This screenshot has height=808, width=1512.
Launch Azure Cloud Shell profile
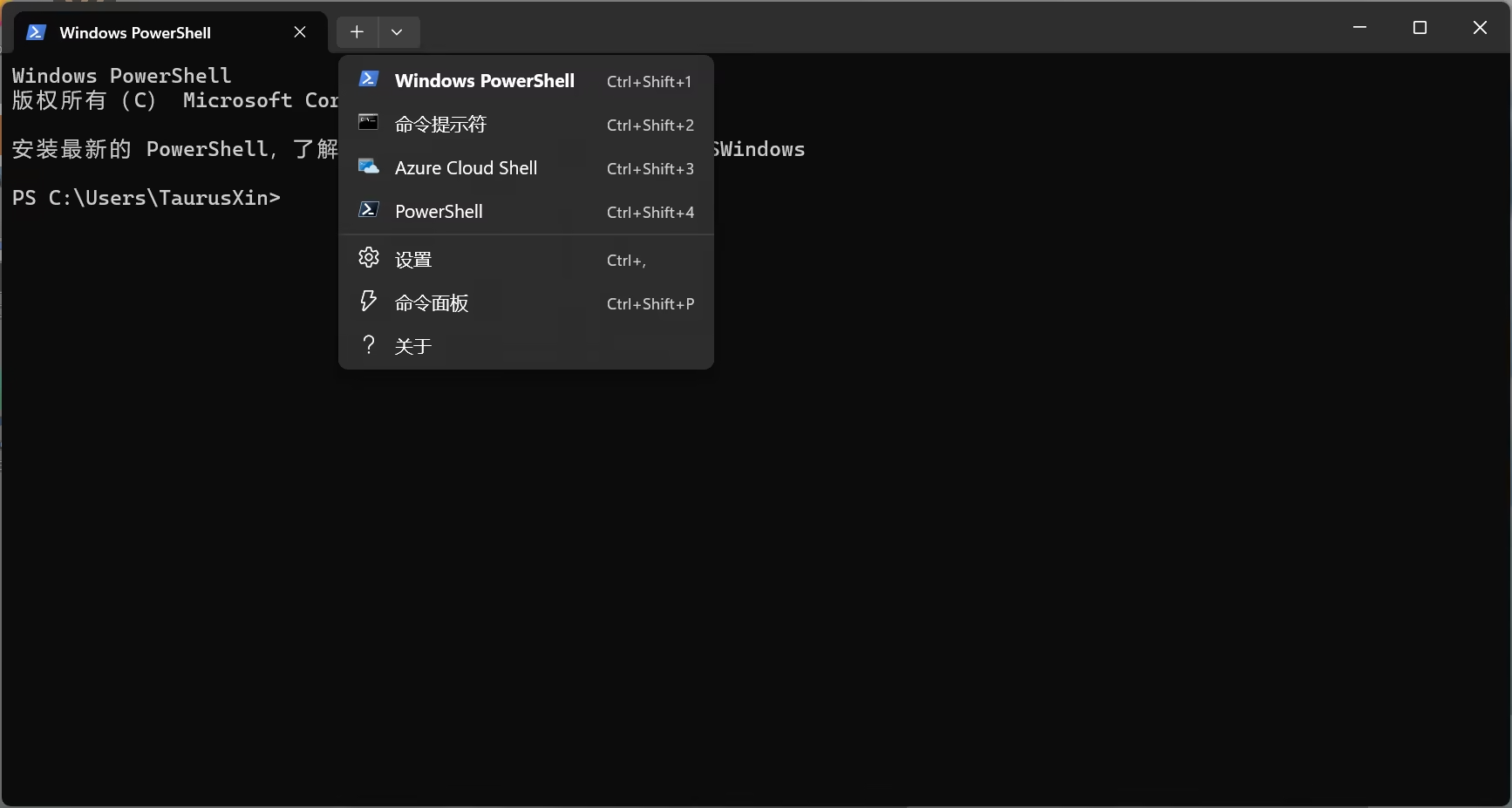point(466,168)
